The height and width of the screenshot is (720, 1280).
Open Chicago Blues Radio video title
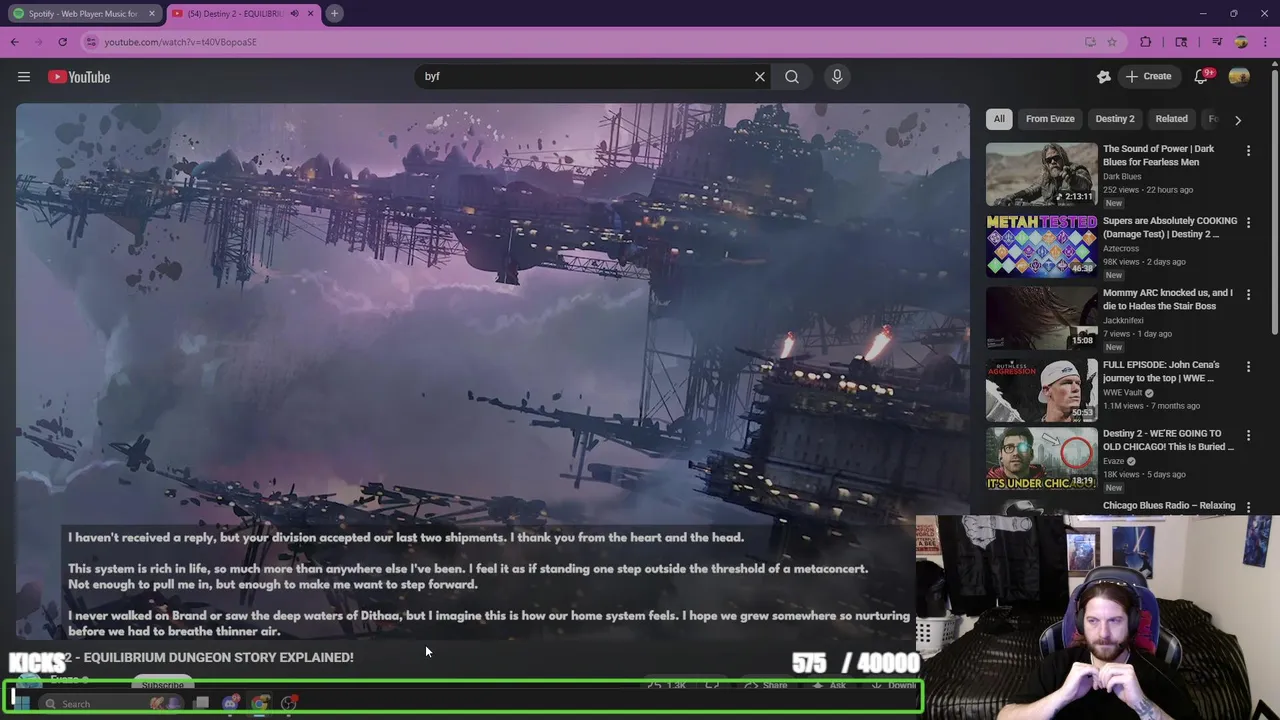click(1169, 506)
